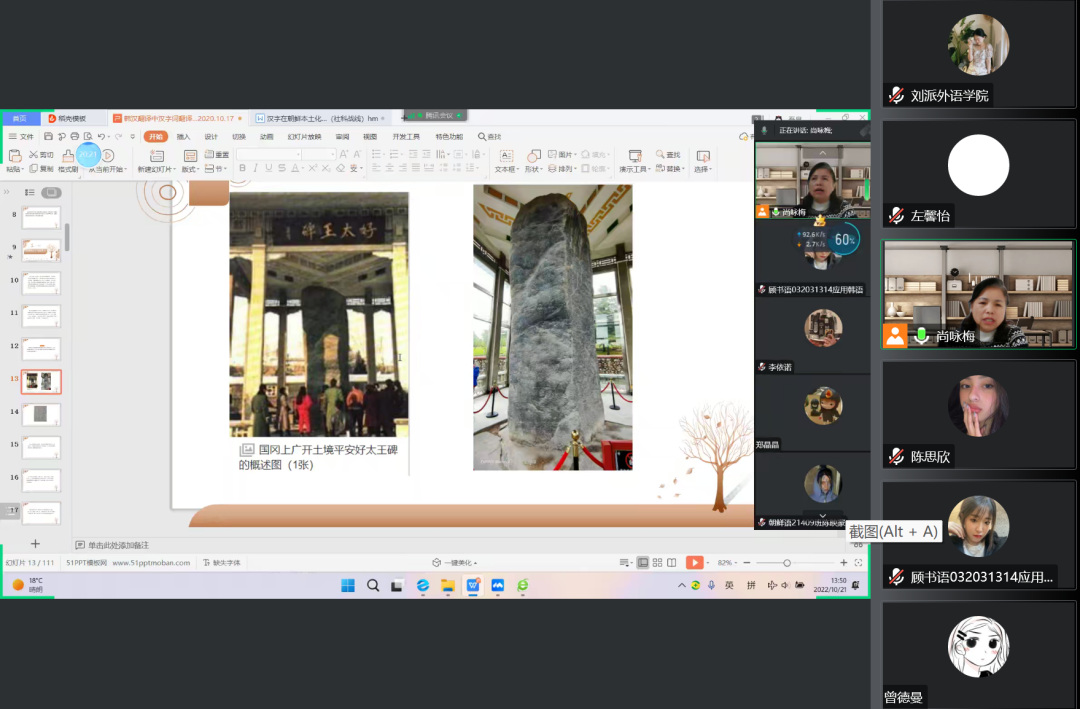Toggle italic text formatting
This screenshot has width=1080, height=709.
click(255, 169)
